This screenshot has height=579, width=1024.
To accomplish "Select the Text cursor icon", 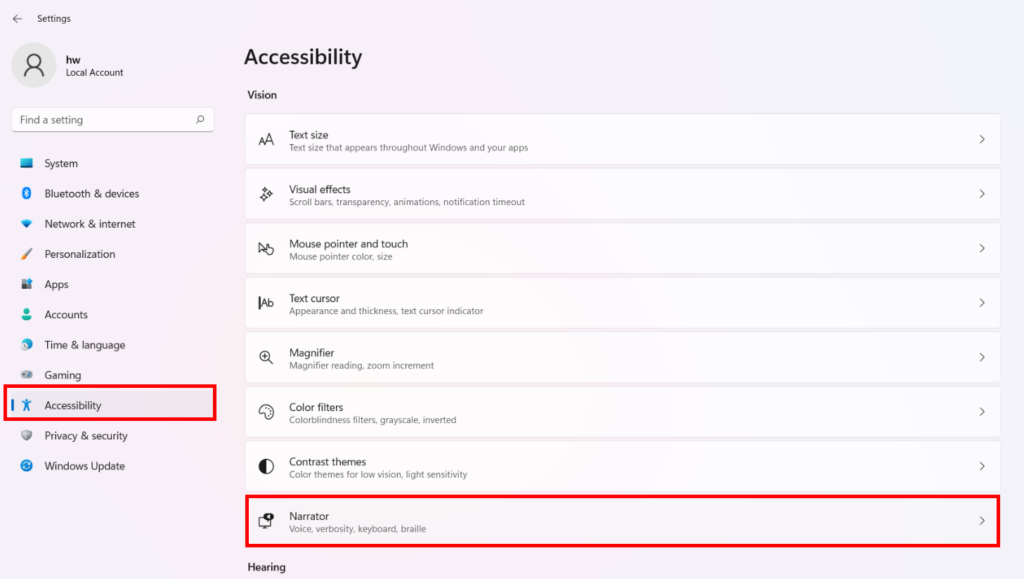I will coord(267,302).
